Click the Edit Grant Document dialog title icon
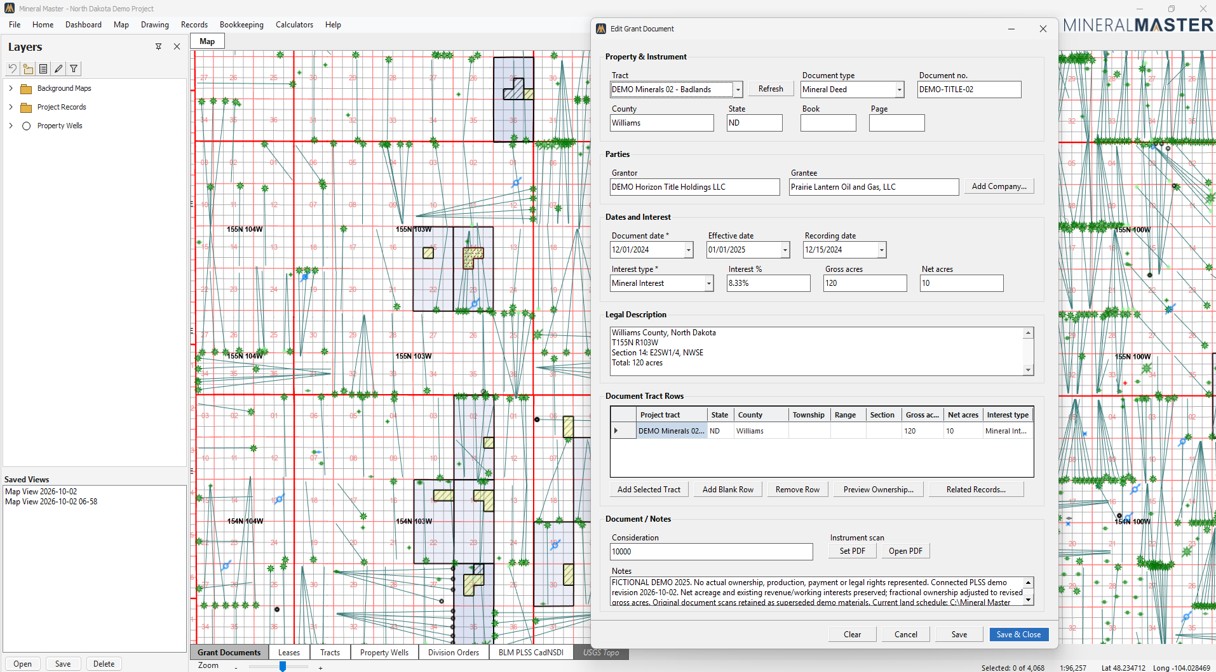The image size is (1216, 672). point(601,29)
